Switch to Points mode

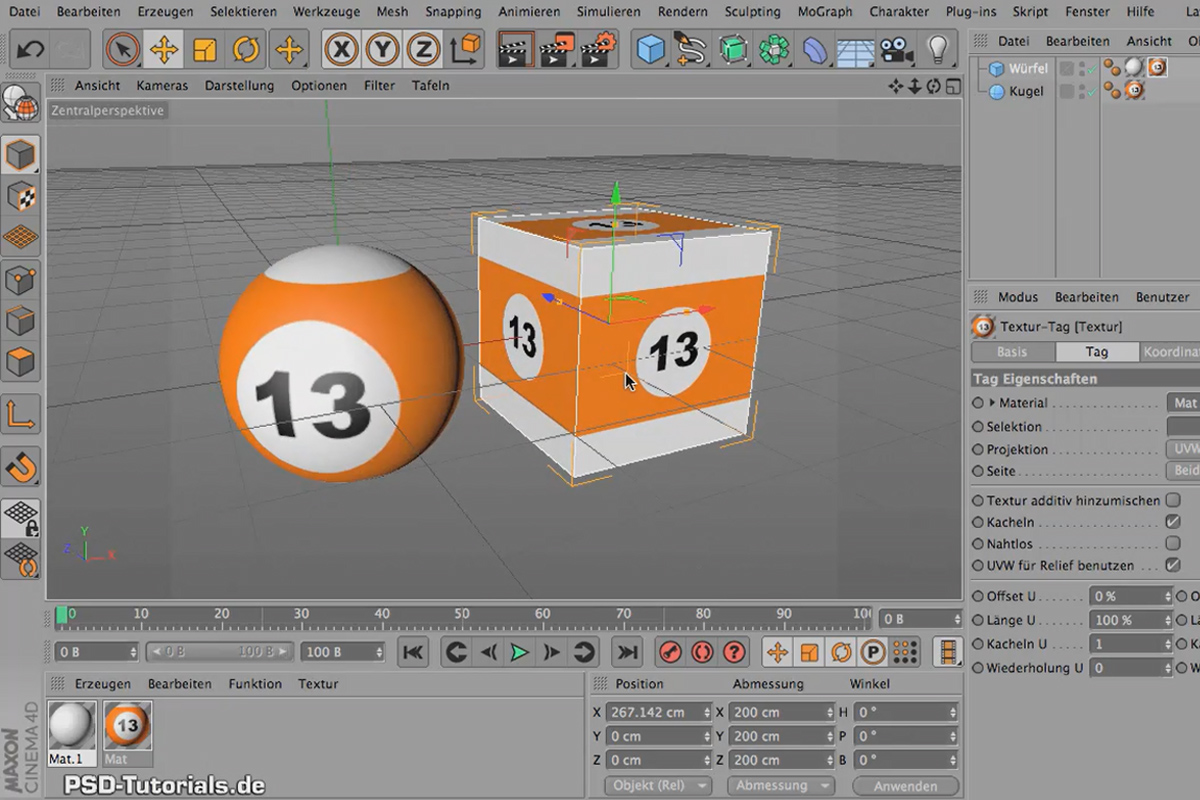(21, 280)
